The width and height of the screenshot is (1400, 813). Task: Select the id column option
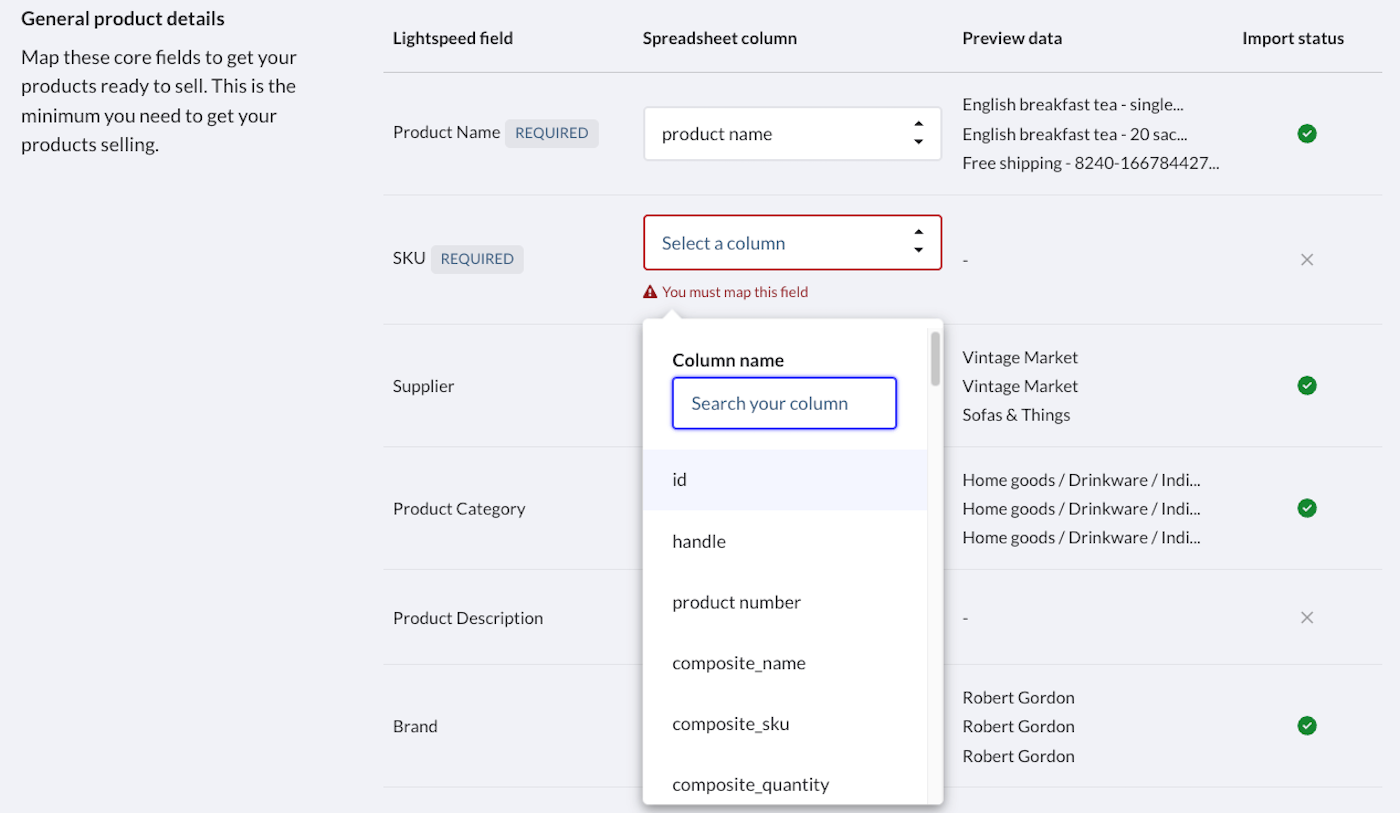point(784,480)
